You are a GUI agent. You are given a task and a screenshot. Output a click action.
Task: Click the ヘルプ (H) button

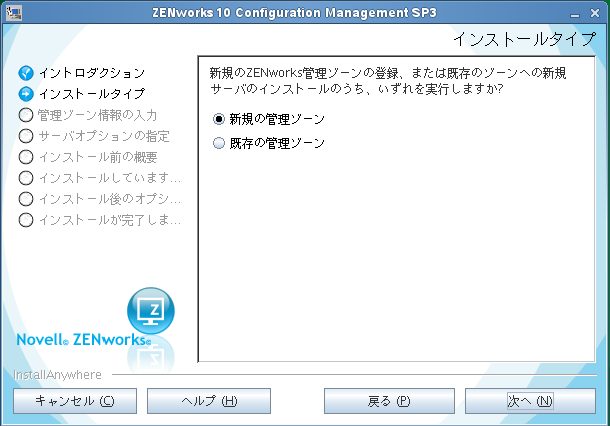209,401
